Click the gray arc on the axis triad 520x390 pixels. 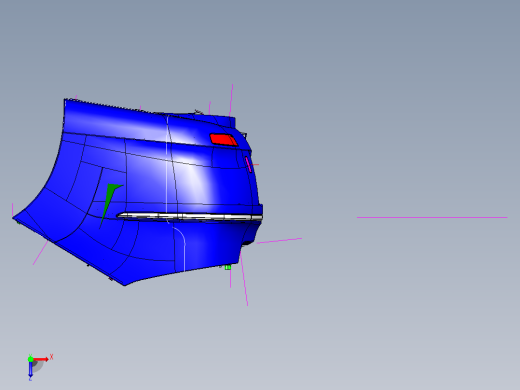[x=38, y=367]
